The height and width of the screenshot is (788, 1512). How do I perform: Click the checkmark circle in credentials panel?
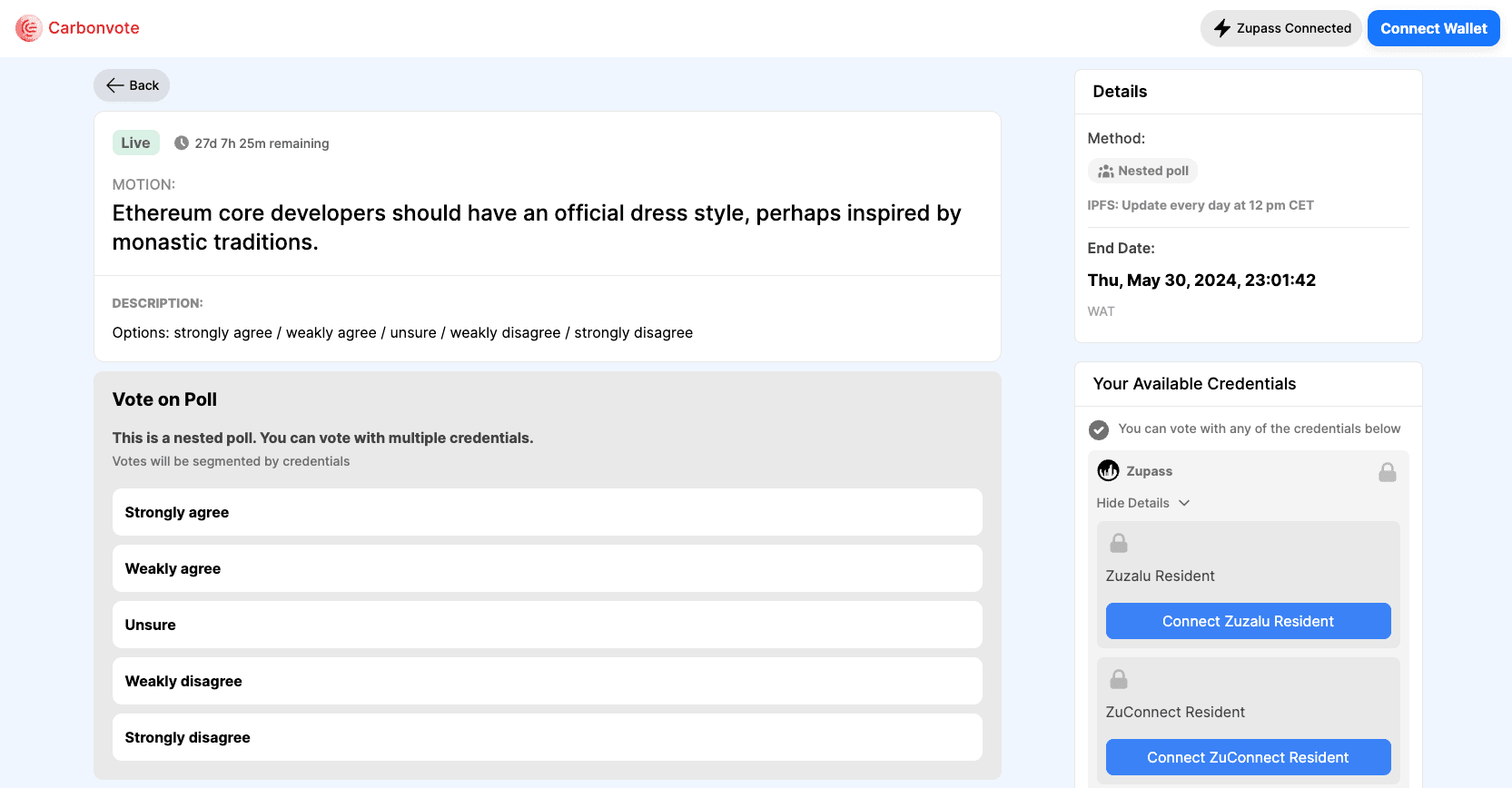[1099, 429]
